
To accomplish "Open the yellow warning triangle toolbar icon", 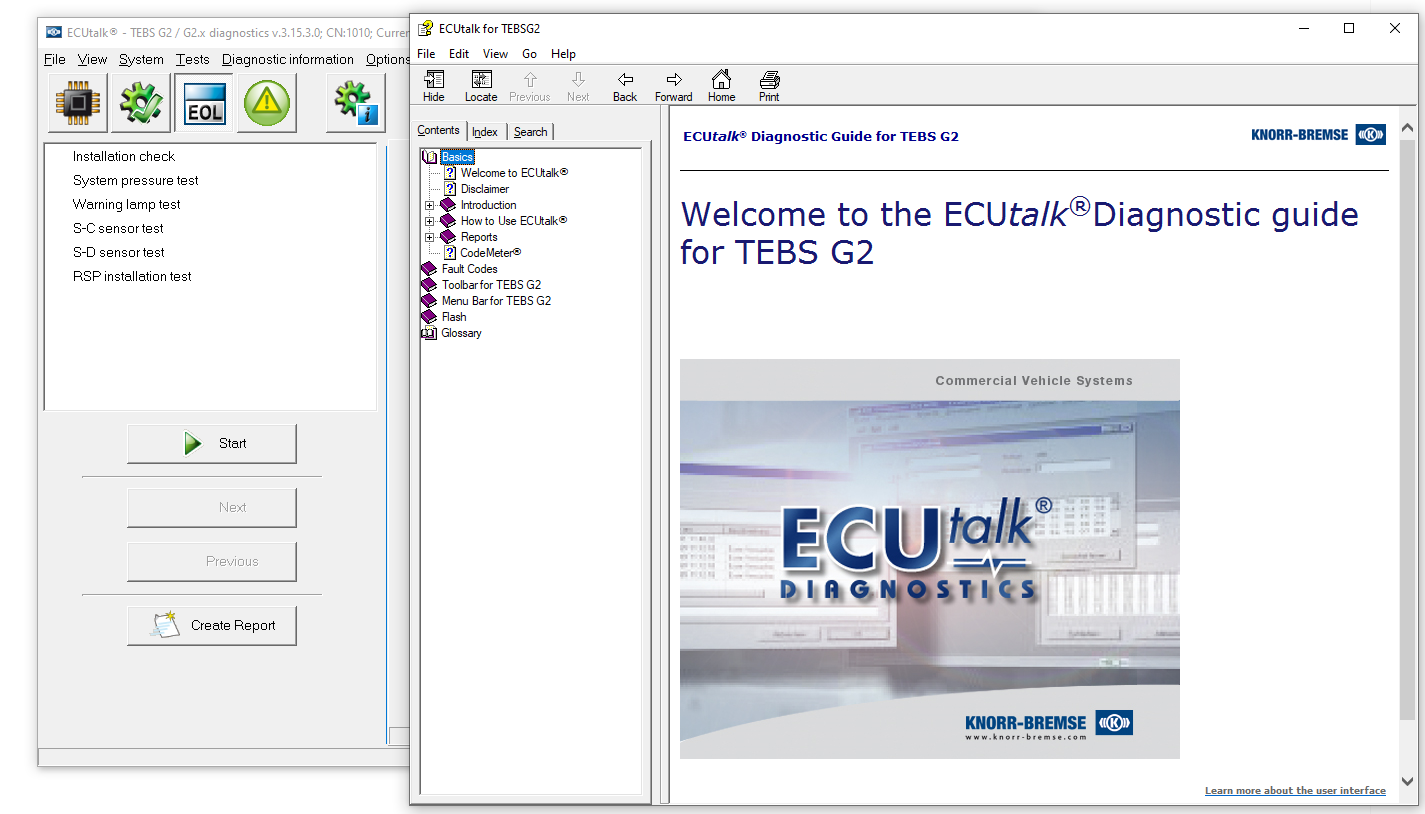I will click(x=266, y=103).
